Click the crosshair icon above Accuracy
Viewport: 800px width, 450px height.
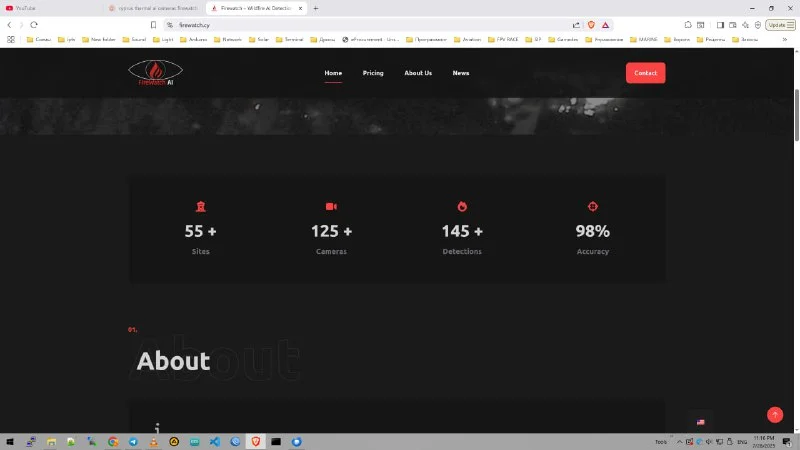tap(592, 206)
